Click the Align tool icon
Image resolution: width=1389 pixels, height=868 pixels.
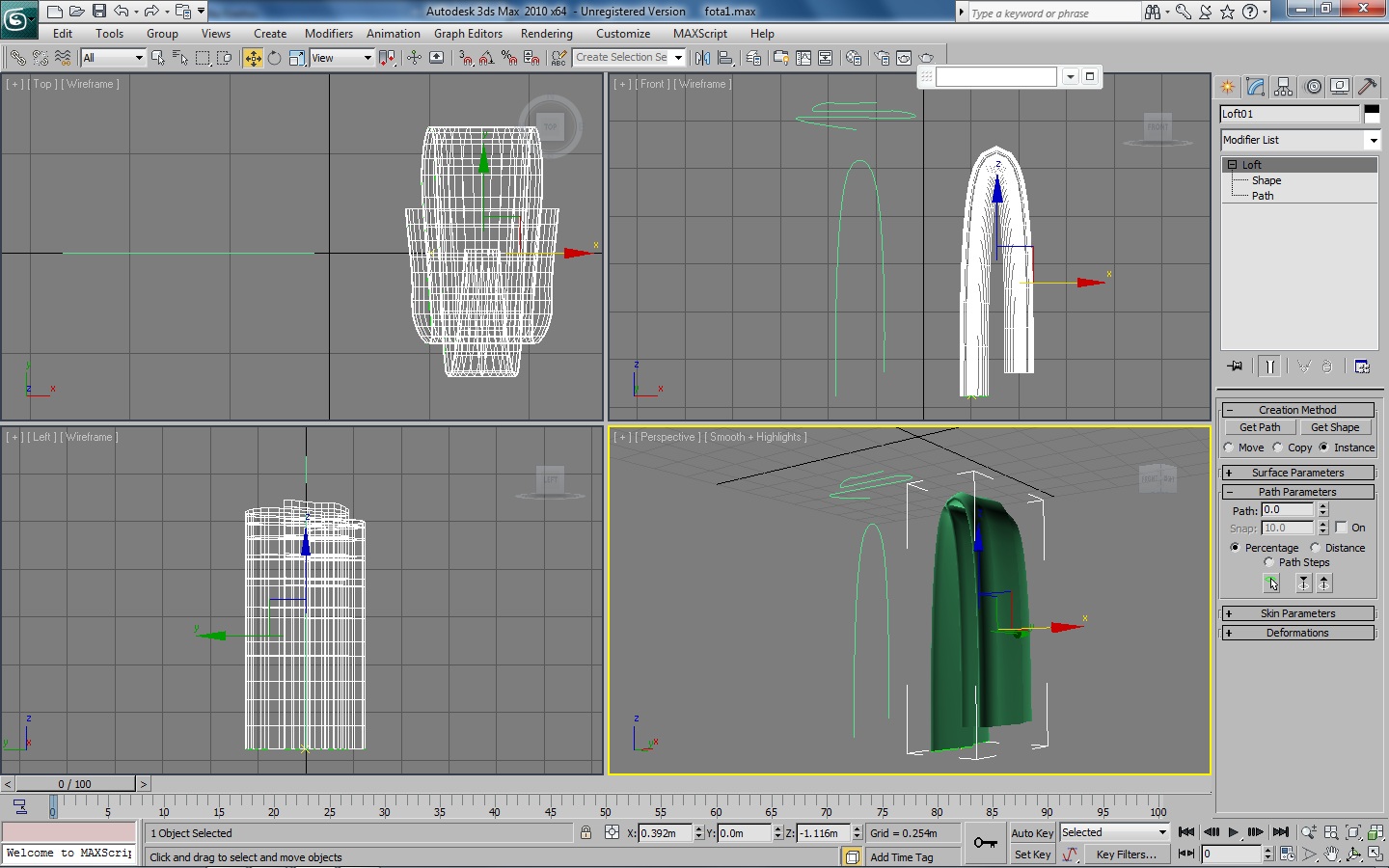click(x=725, y=58)
